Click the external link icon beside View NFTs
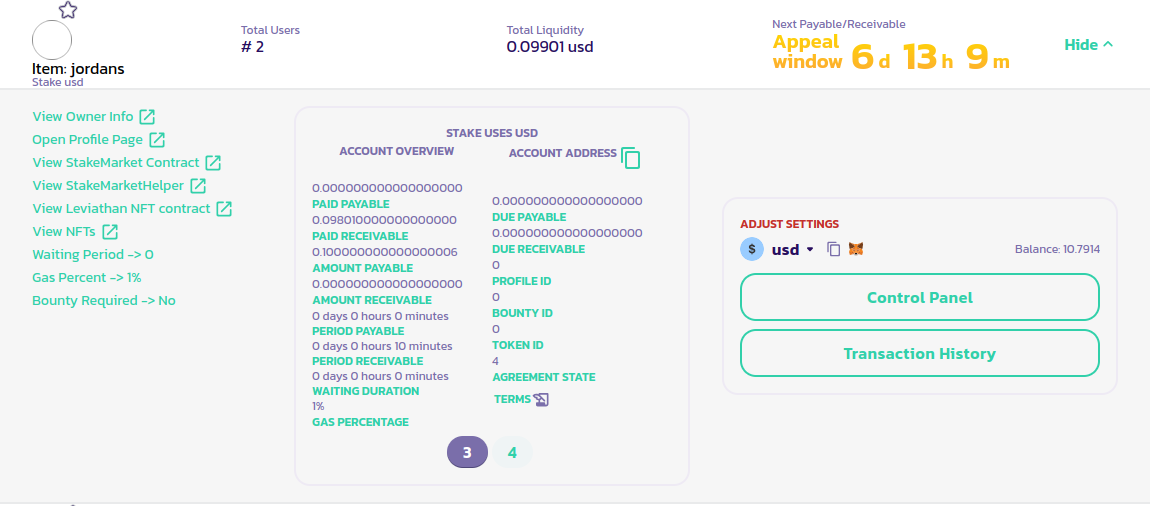Viewport: 1150px width, 506px height. (110, 232)
